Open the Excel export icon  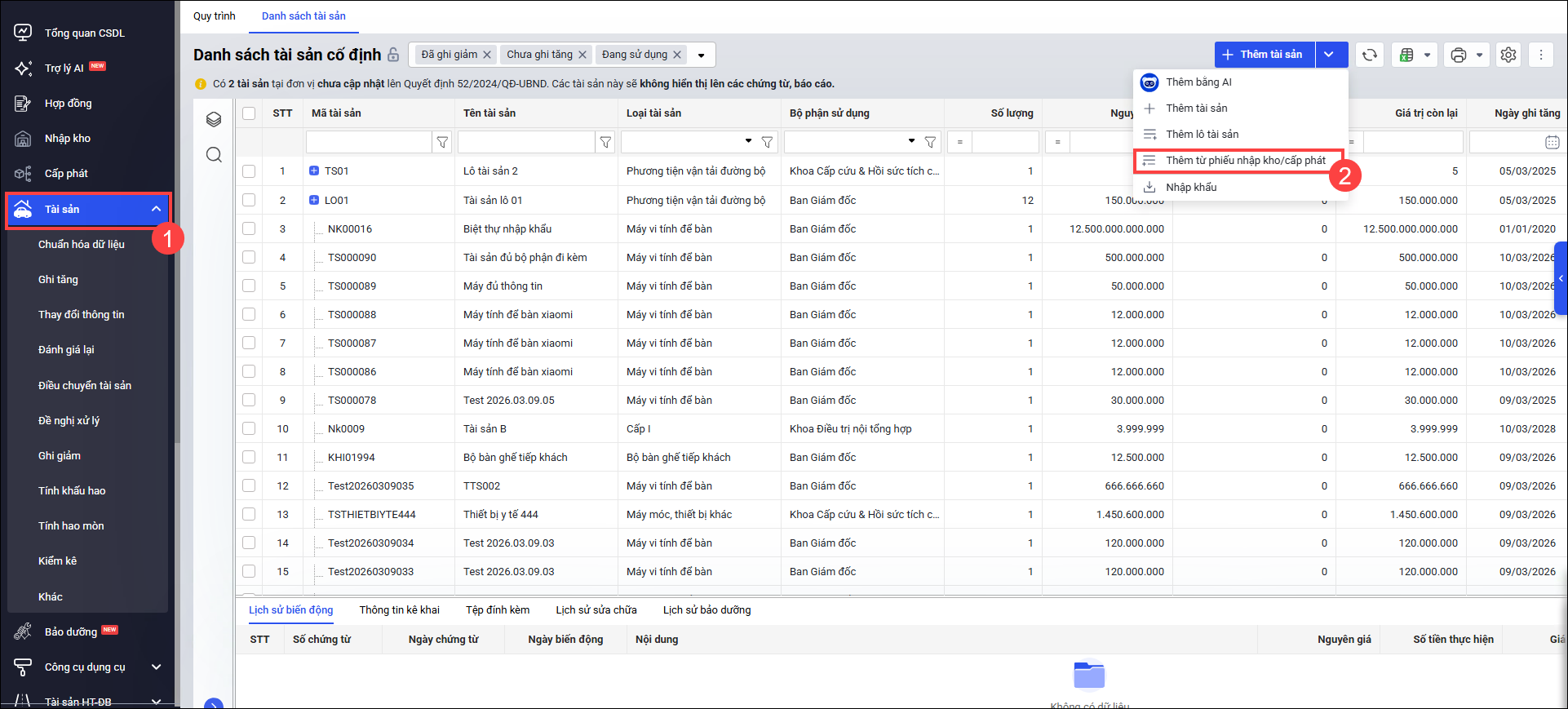(x=1407, y=55)
